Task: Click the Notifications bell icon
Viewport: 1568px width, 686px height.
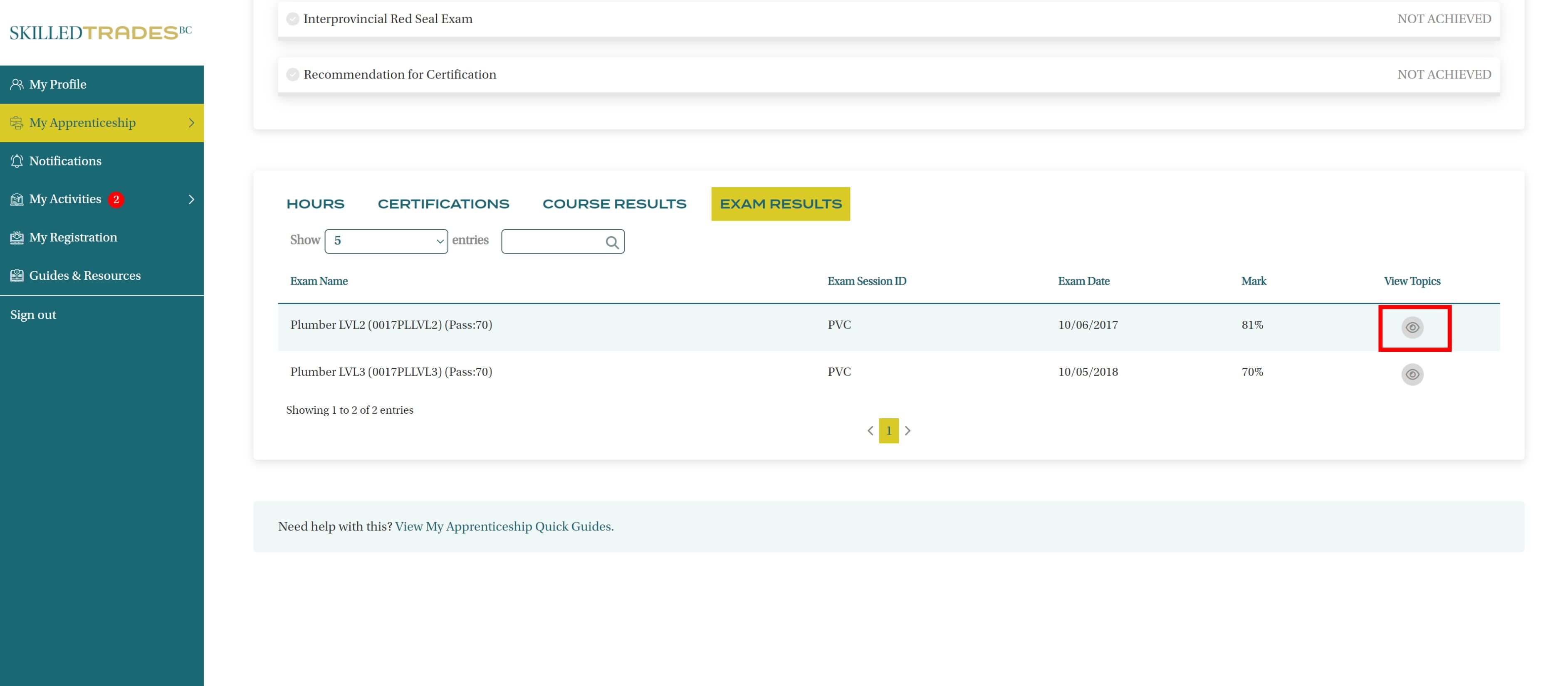Action: click(x=17, y=161)
